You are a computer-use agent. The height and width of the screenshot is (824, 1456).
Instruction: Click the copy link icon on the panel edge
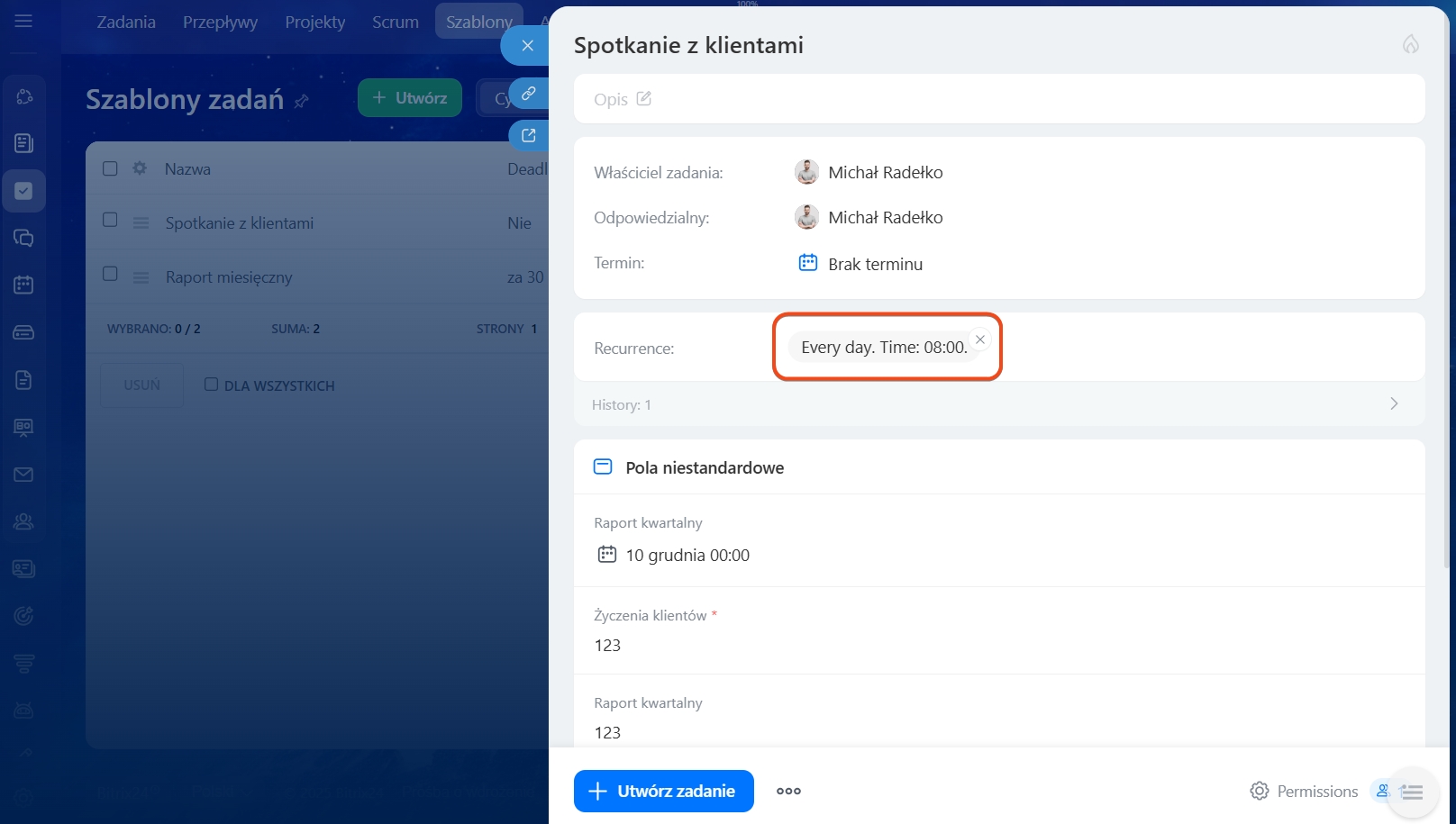tap(529, 94)
